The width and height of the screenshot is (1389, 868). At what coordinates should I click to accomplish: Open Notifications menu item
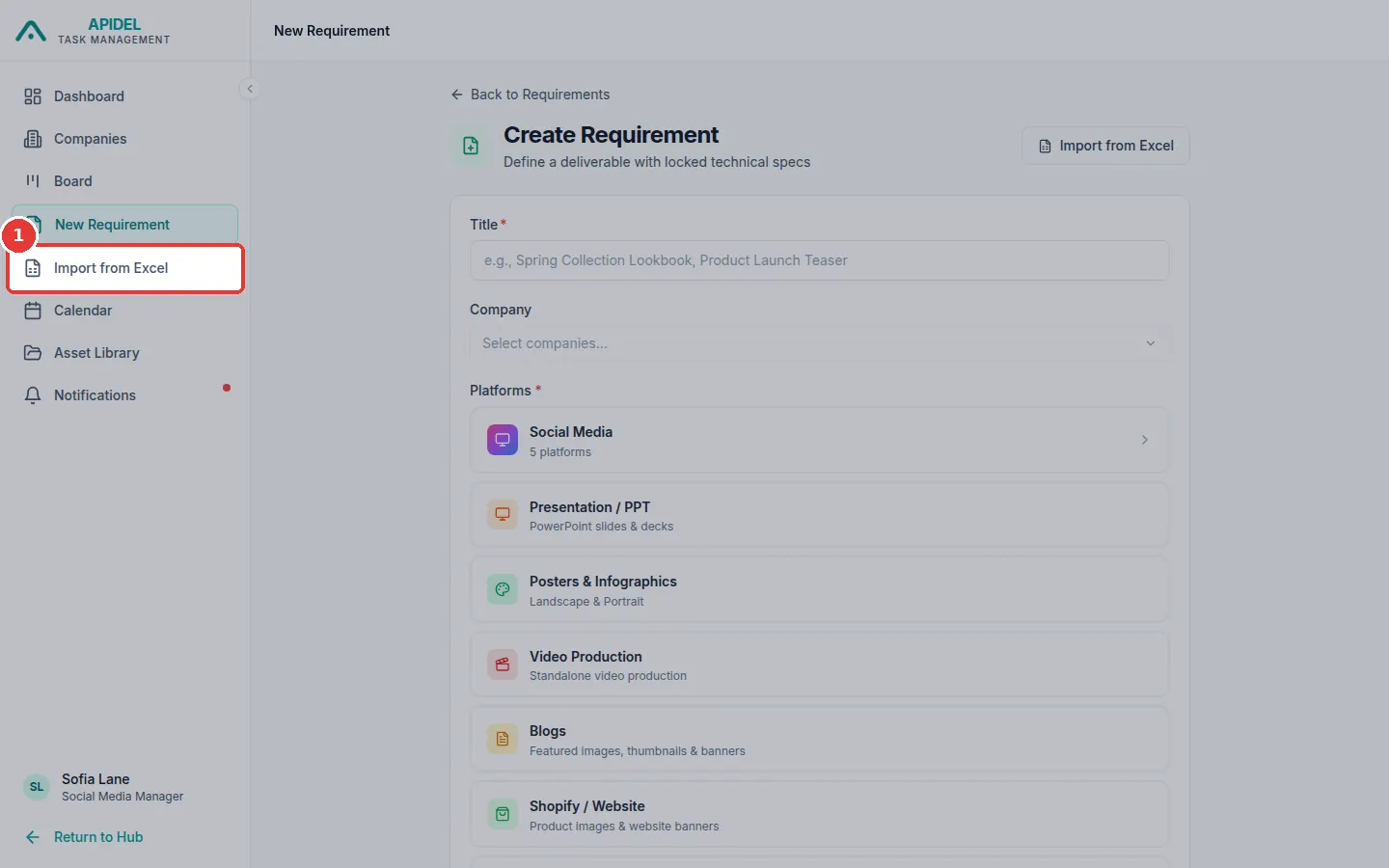[124, 395]
